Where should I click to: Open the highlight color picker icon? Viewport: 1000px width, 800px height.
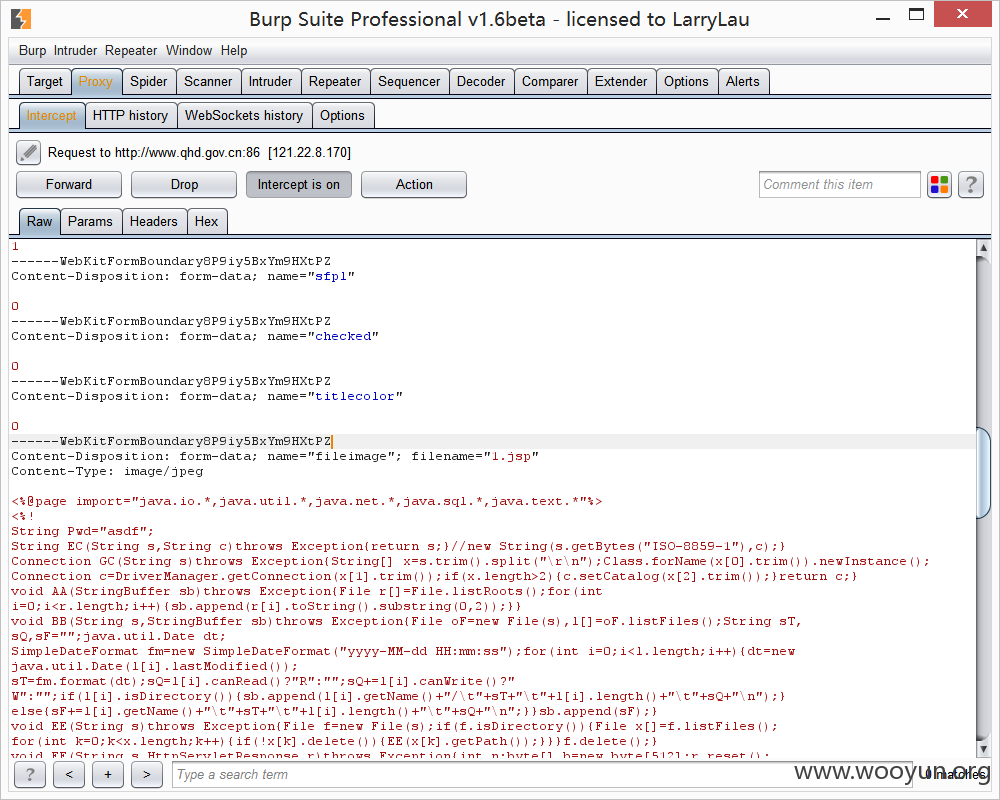(939, 185)
